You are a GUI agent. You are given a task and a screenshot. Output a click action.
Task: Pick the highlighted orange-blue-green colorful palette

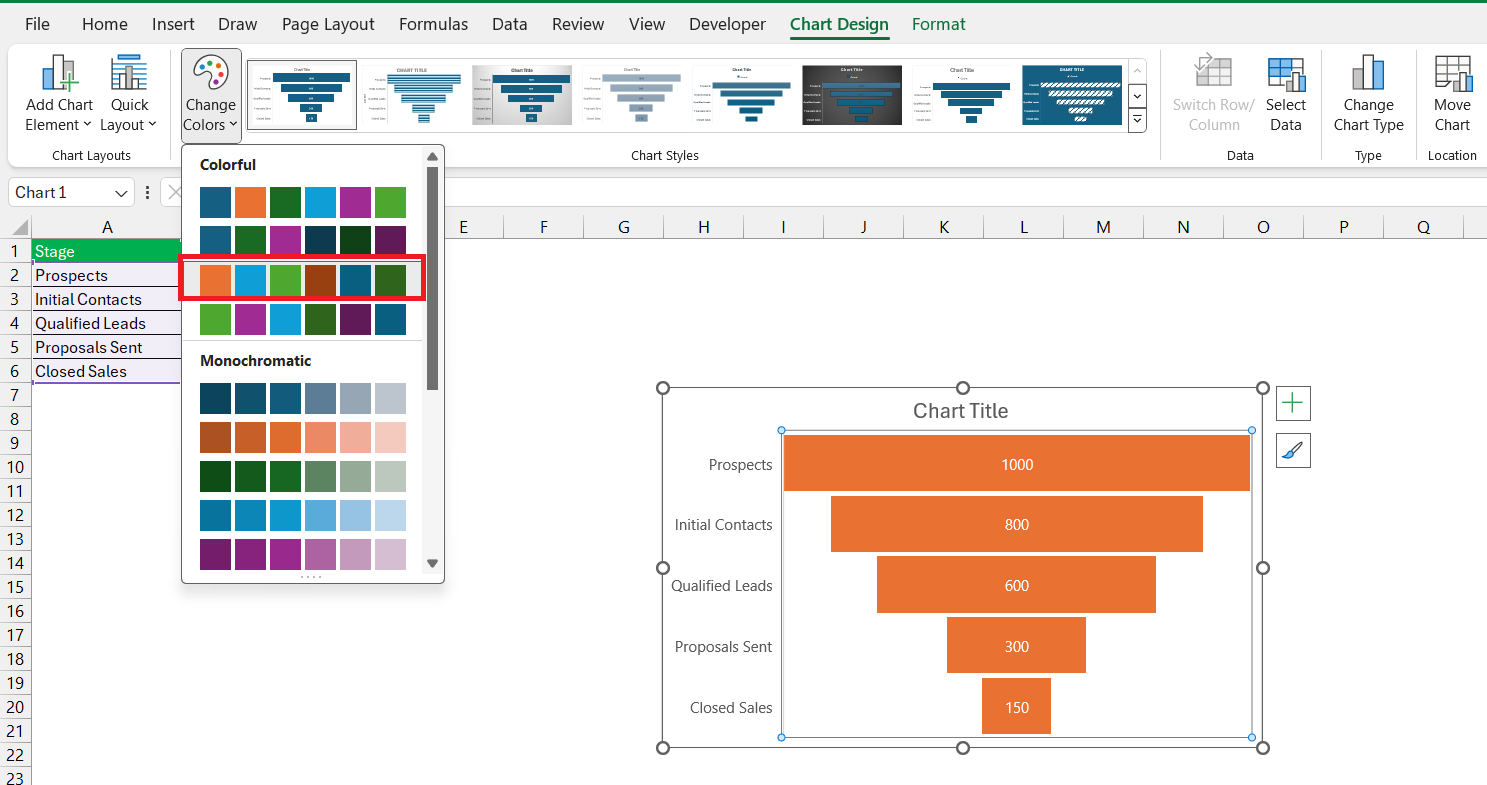(303, 280)
